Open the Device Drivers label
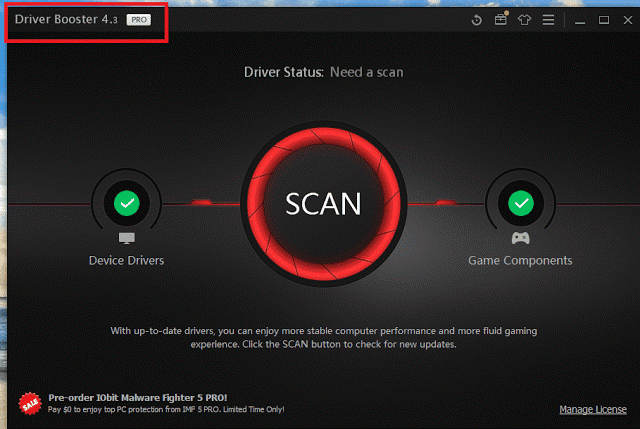This screenshot has height=429, width=640. coord(127,260)
